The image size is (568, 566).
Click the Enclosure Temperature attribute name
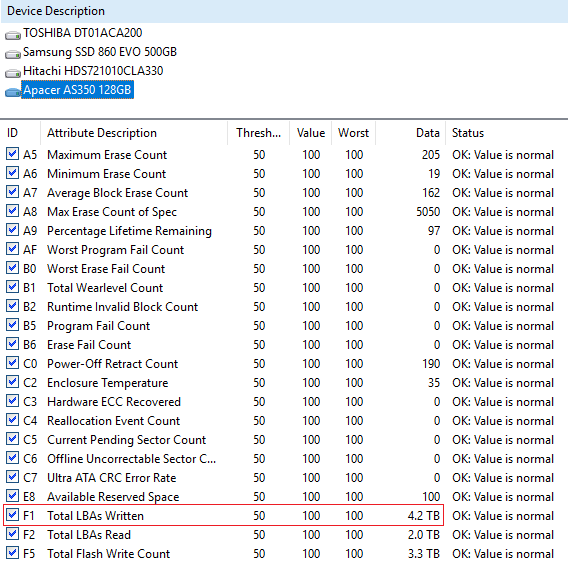(108, 383)
